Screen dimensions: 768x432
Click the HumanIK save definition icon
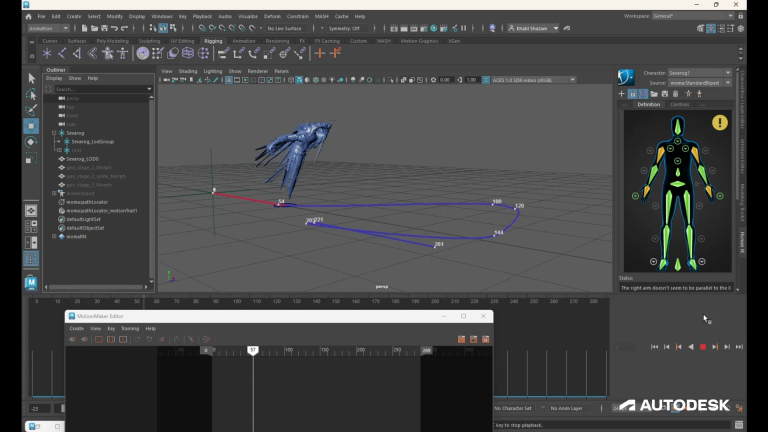(x=665, y=94)
